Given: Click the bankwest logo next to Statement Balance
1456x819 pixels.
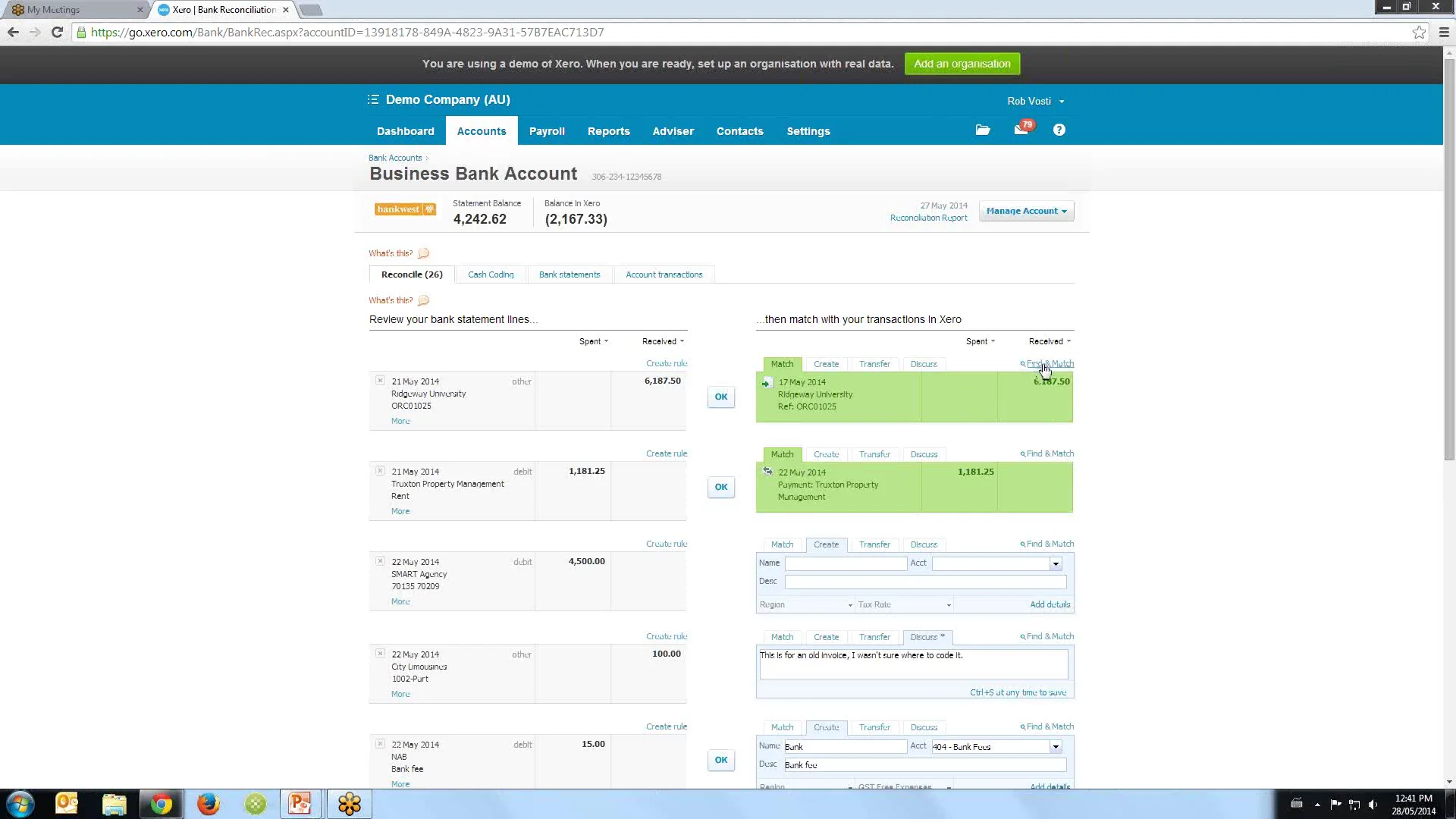Looking at the screenshot, I should click(x=405, y=209).
